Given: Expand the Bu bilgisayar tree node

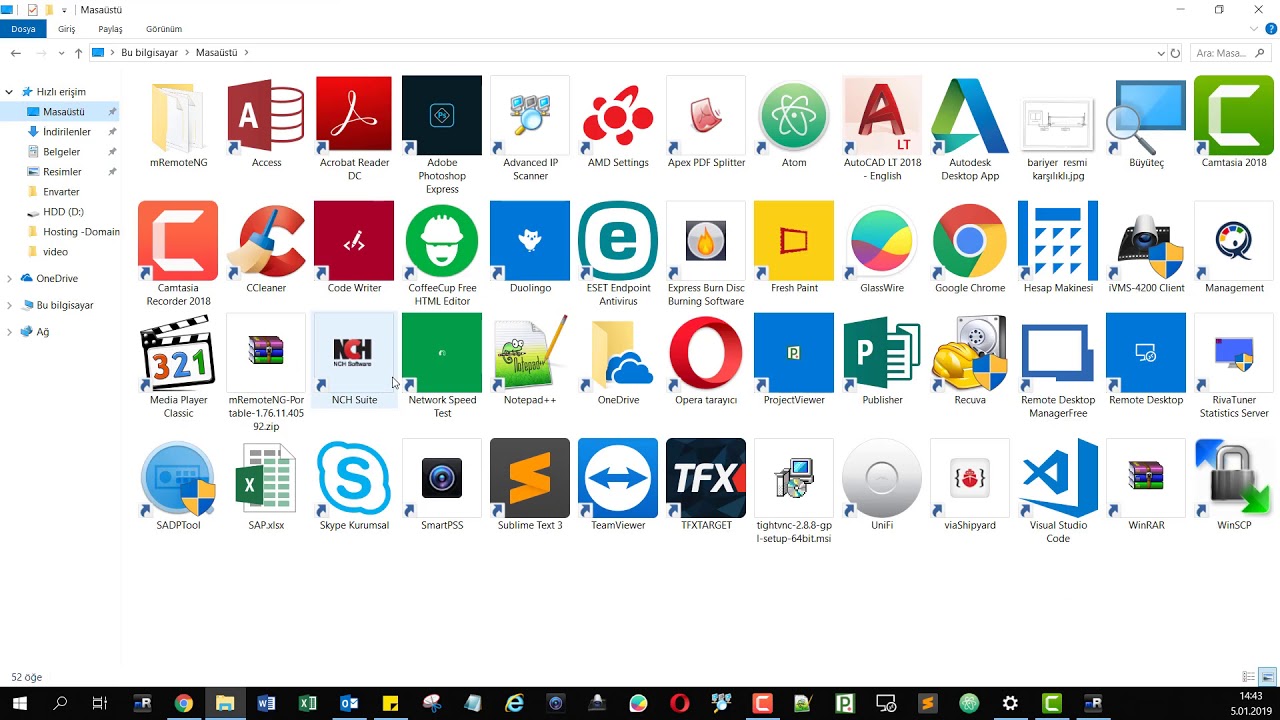Looking at the screenshot, I should [10, 306].
